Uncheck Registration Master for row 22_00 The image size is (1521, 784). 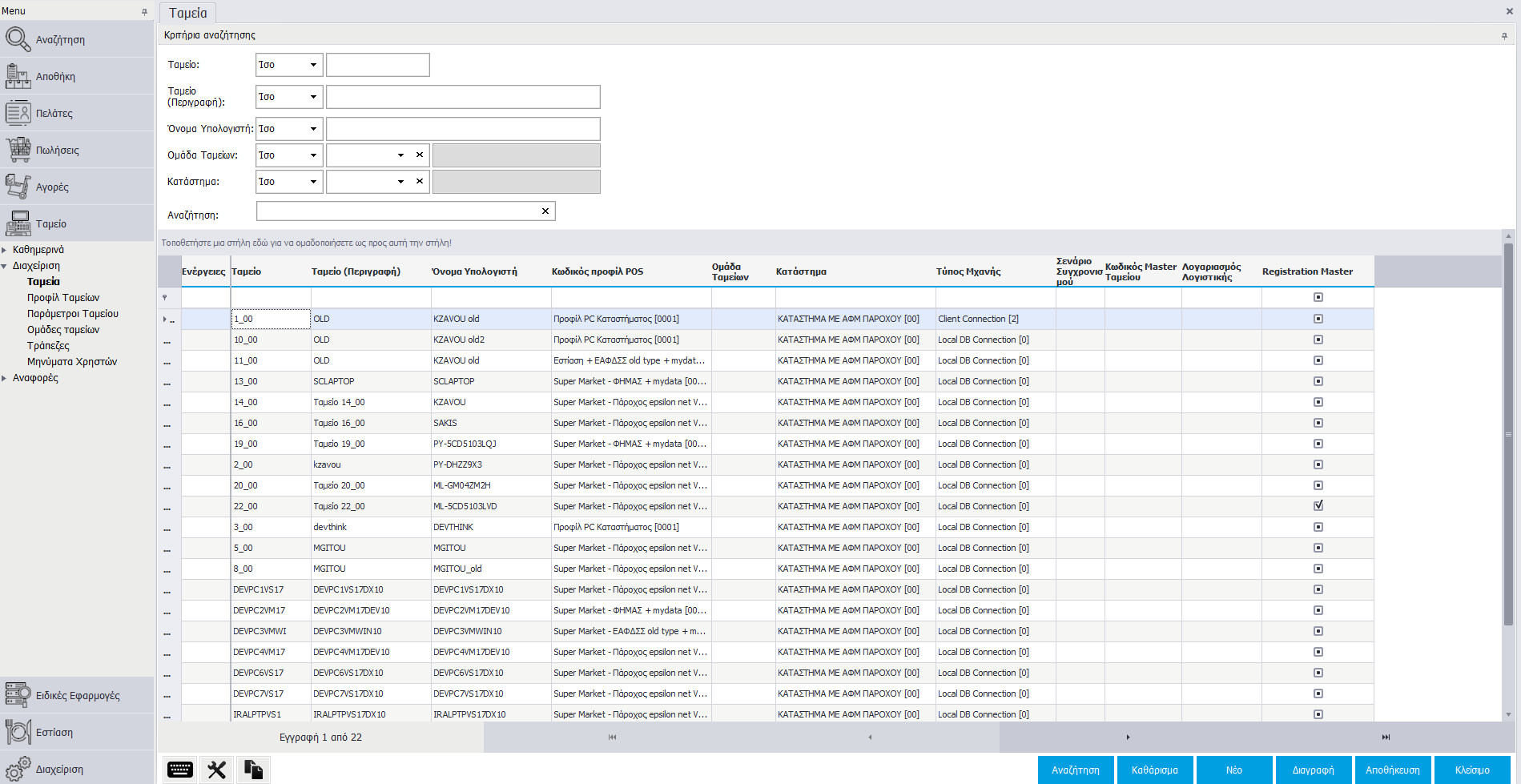pos(1318,506)
